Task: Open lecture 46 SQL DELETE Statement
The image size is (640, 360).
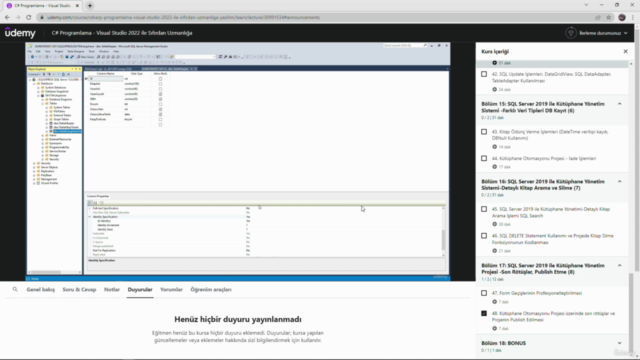Action: point(553,239)
